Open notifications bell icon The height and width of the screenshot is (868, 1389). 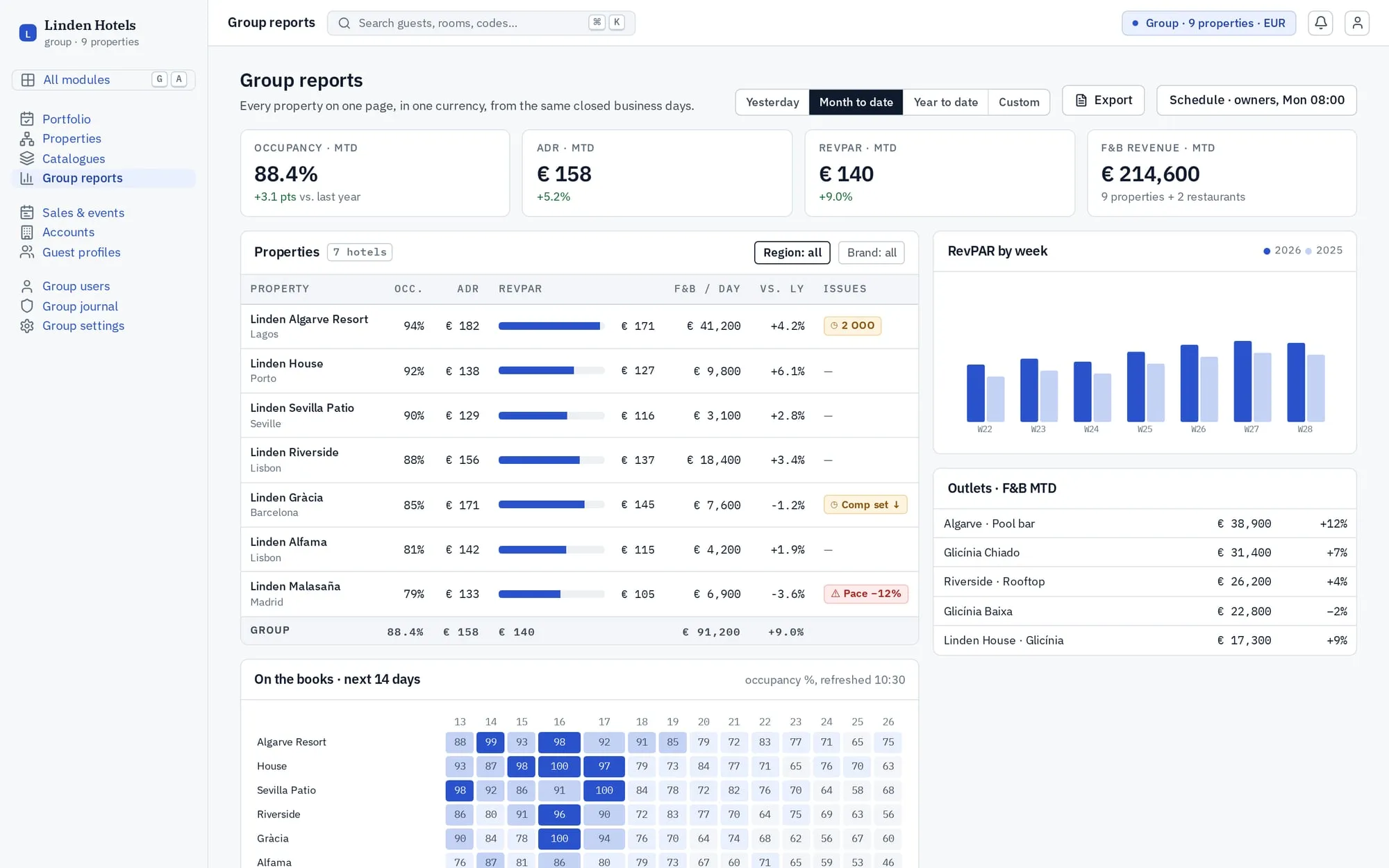1320,23
